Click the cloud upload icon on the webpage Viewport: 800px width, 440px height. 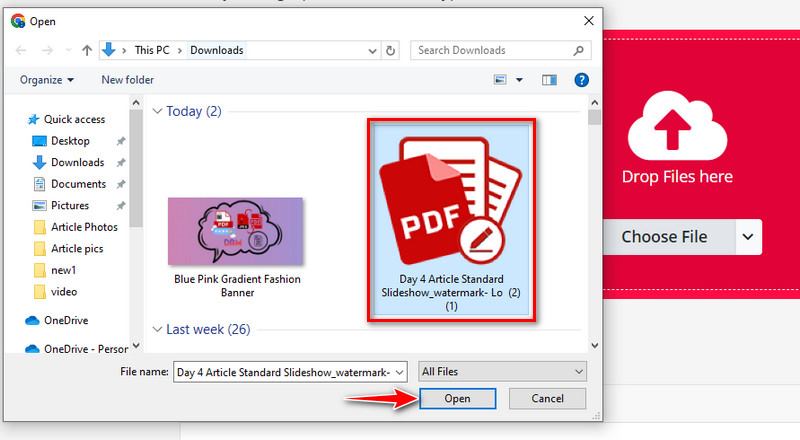point(677,126)
